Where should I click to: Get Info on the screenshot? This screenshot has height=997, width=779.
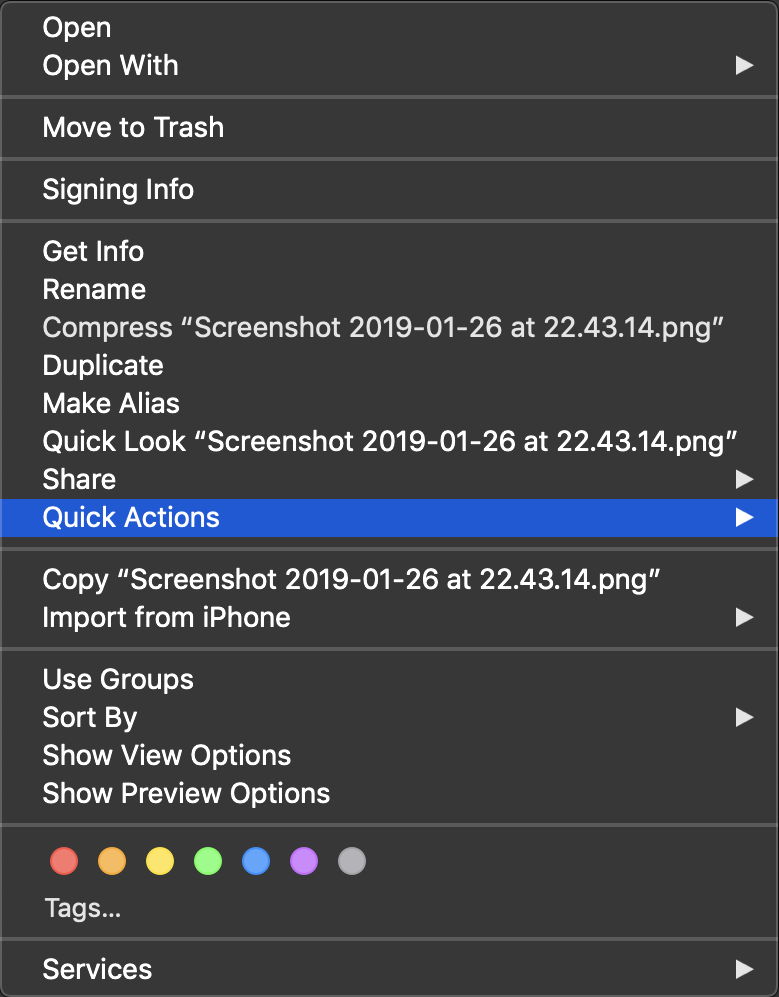tap(92, 252)
